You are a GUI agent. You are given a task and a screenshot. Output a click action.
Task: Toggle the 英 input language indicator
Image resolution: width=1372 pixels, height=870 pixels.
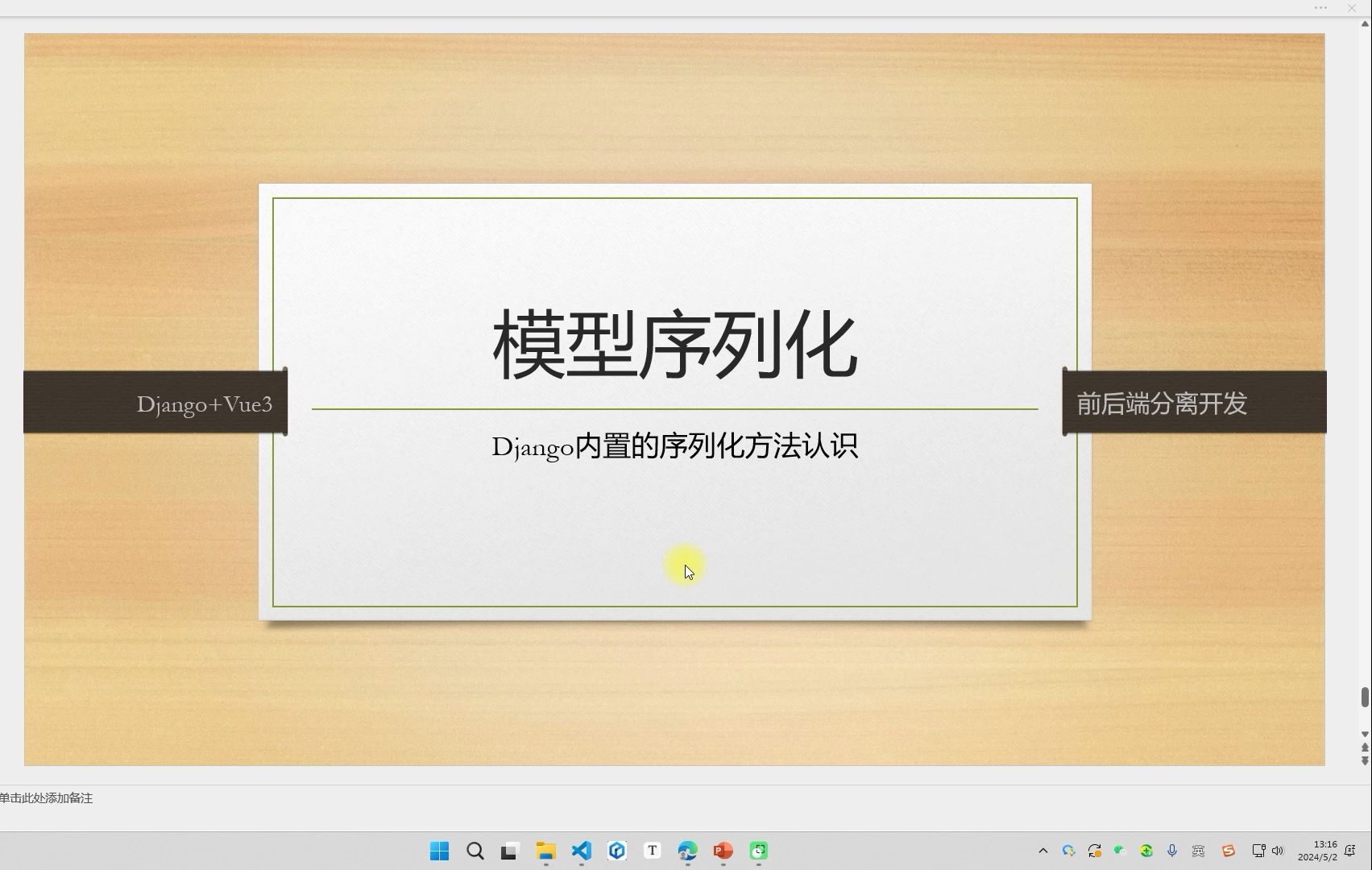pyautogui.click(x=1198, y=851)
